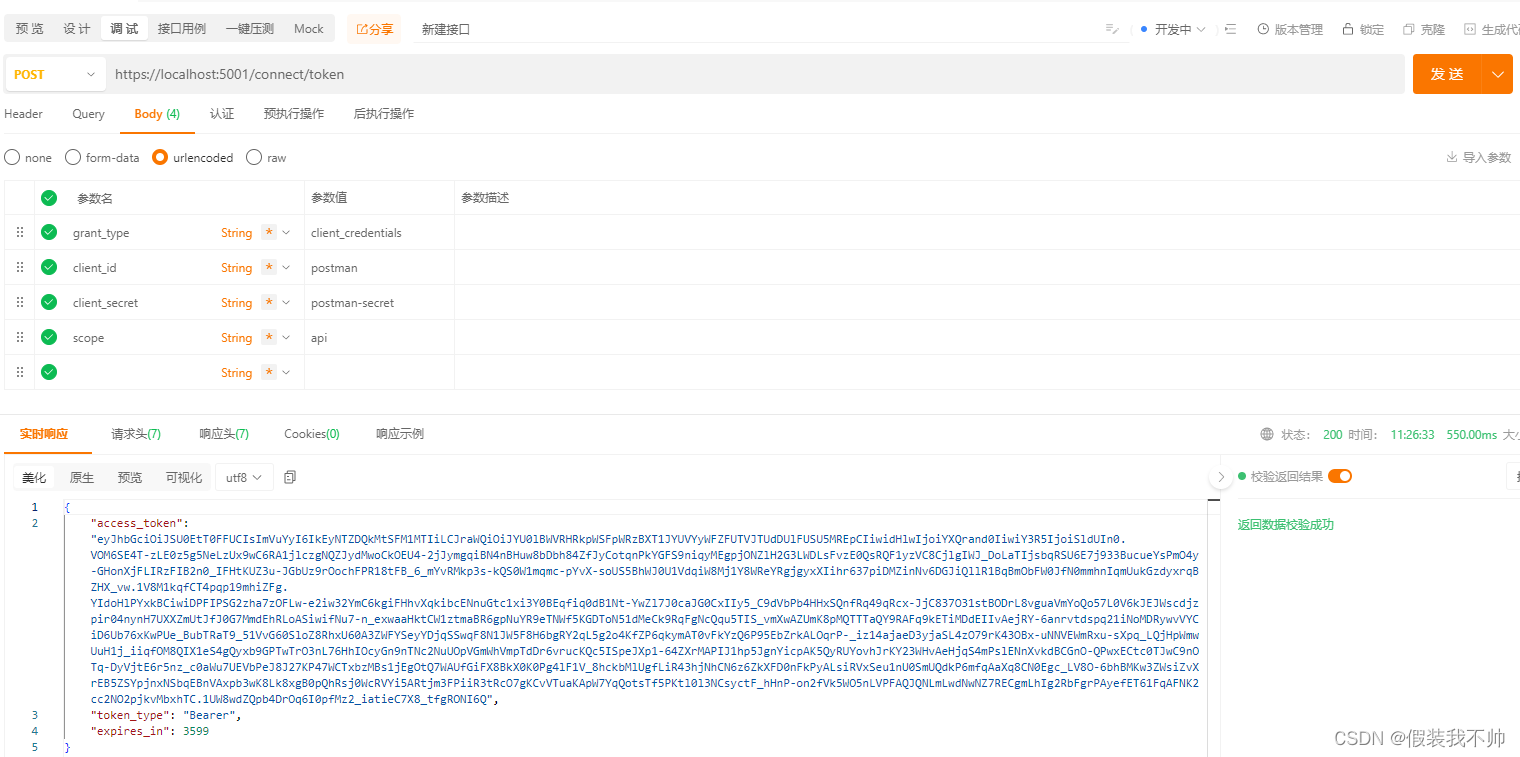Image resolution: width=1520 pixels, height=757 pixels.
Task: Click the globe icon near 状态
Action: [1267, 434]
